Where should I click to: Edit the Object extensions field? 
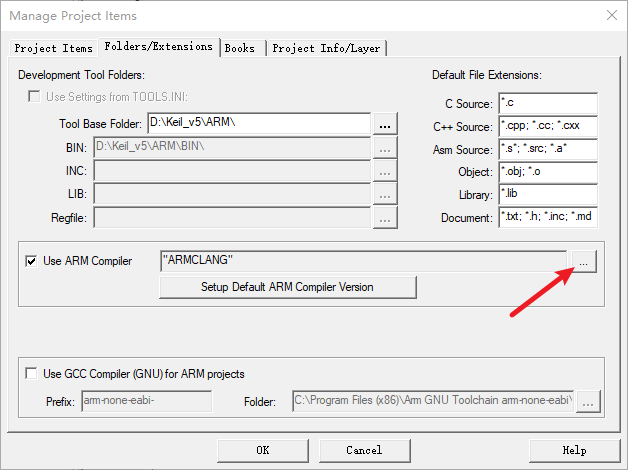548,172
